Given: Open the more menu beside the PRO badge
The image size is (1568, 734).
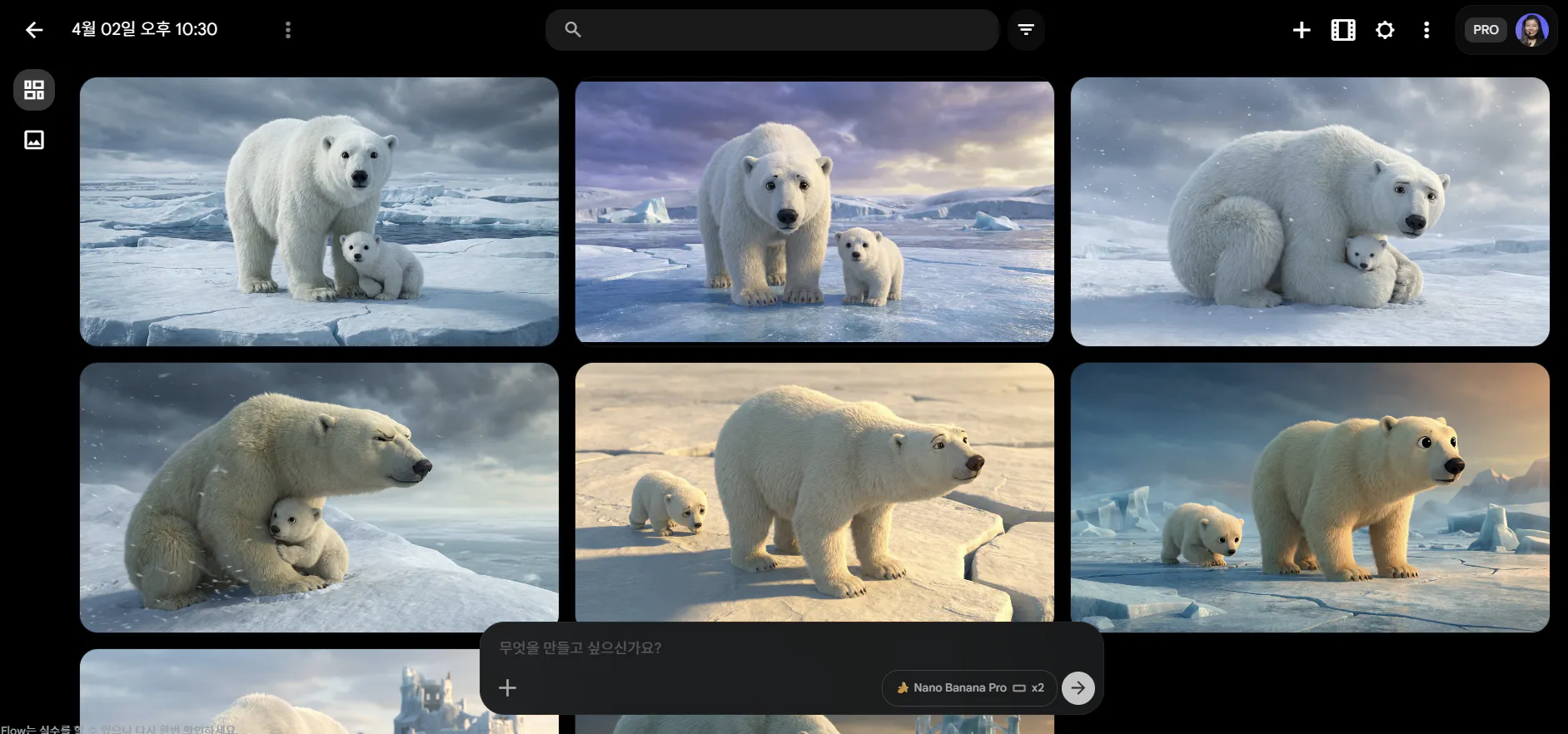Looking at the screenshot, I should pyautogui.click(x=1426, y=30).
